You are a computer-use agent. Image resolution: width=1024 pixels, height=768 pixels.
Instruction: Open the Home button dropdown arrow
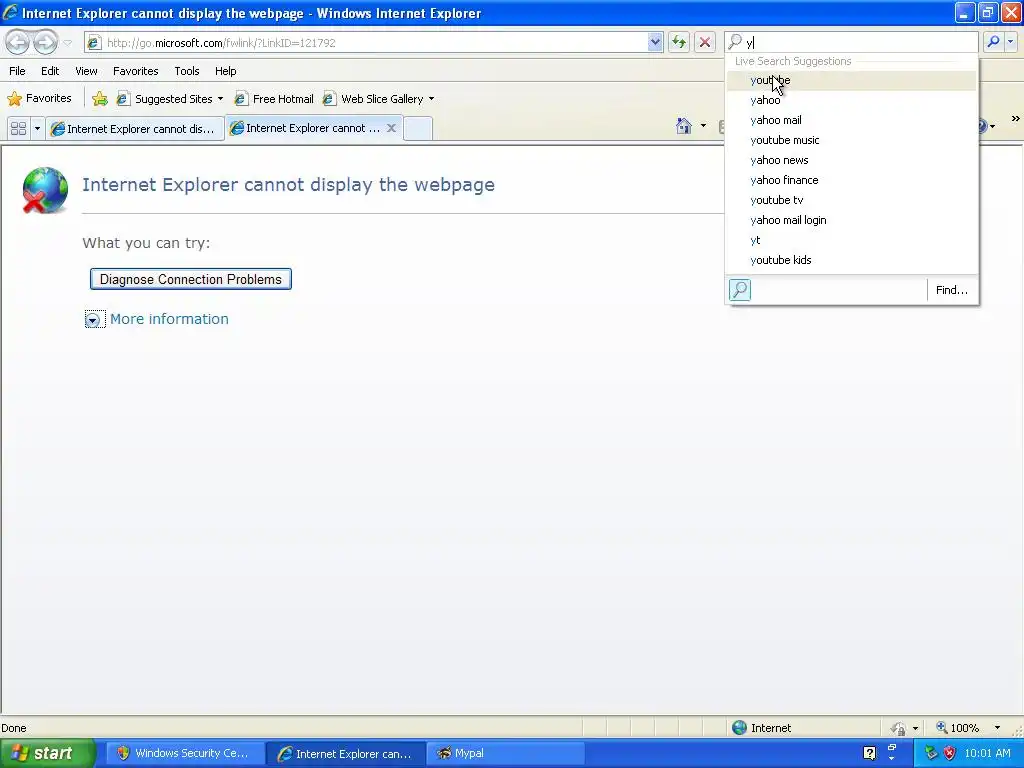pos(703,125)
